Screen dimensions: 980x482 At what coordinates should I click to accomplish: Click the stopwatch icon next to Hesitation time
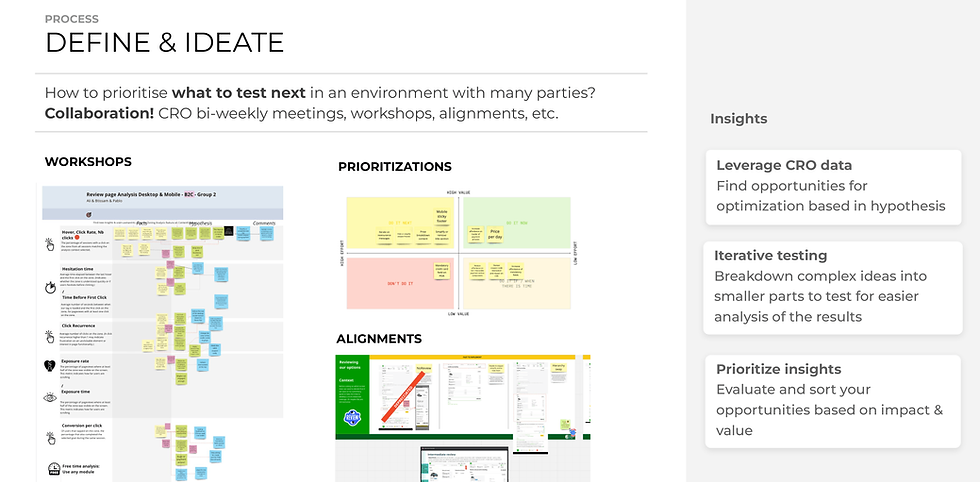50,288
